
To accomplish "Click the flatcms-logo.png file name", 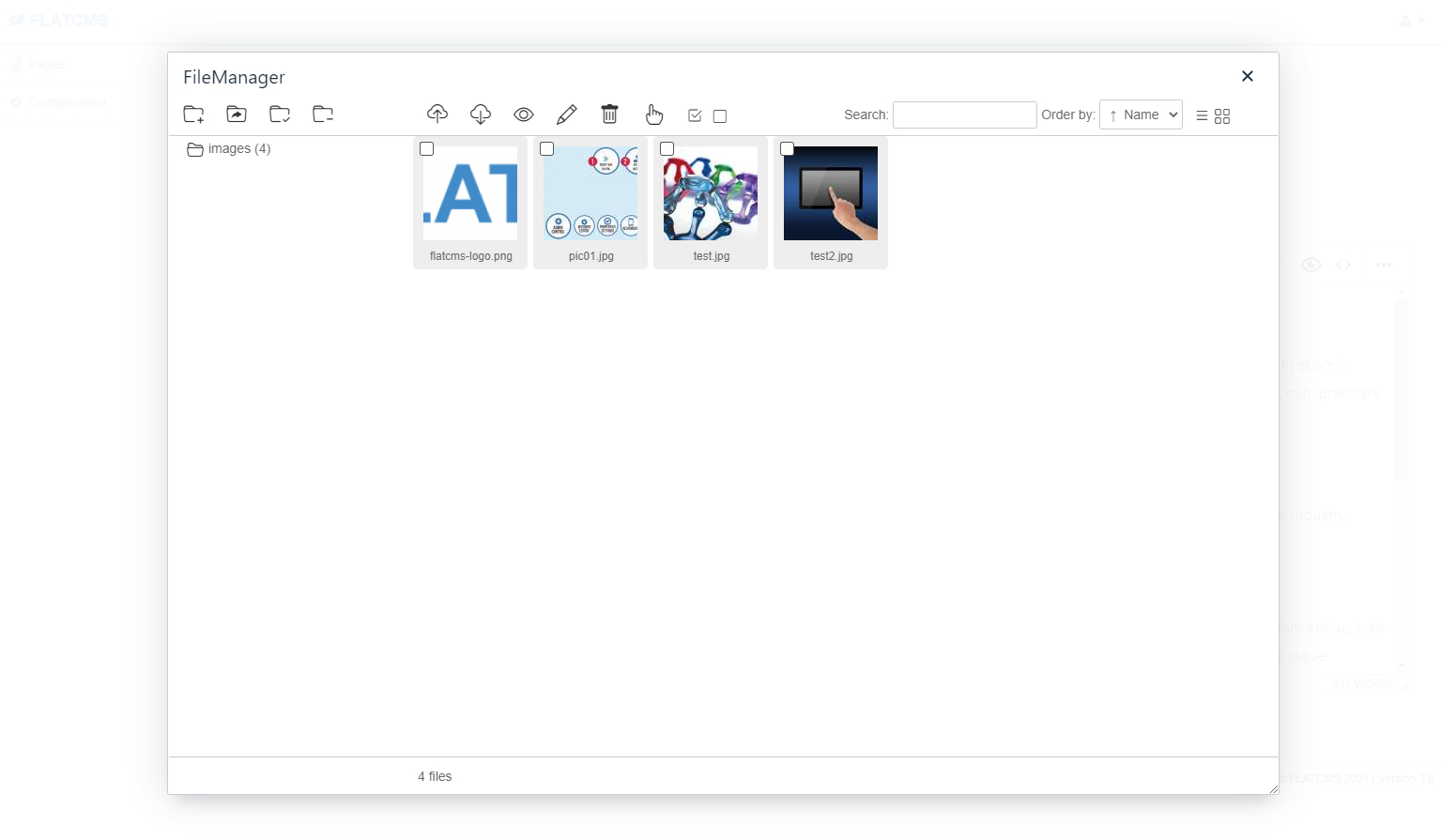I will click(471, 256).
